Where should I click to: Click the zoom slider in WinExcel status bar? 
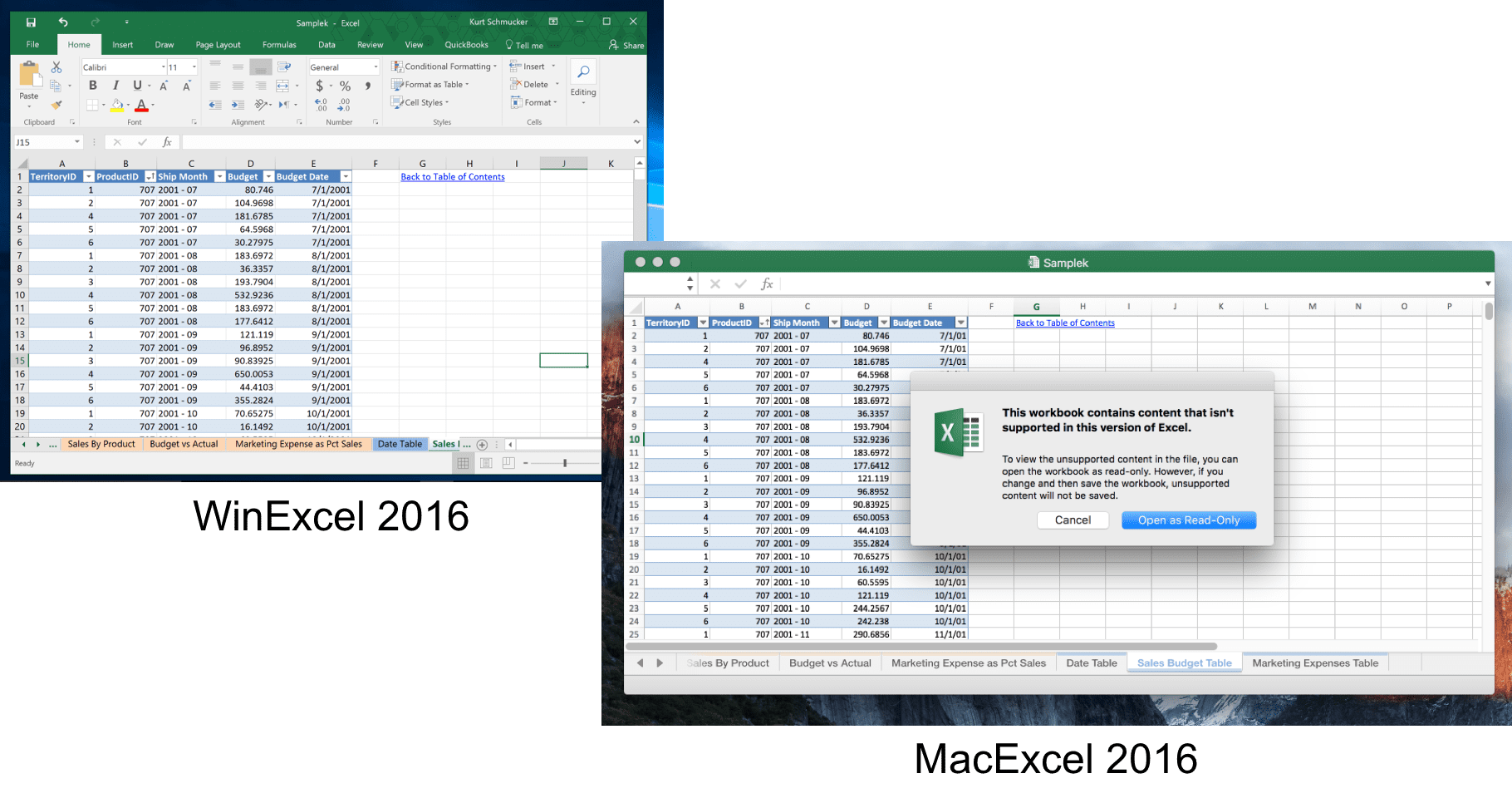(x=565, y=463)
